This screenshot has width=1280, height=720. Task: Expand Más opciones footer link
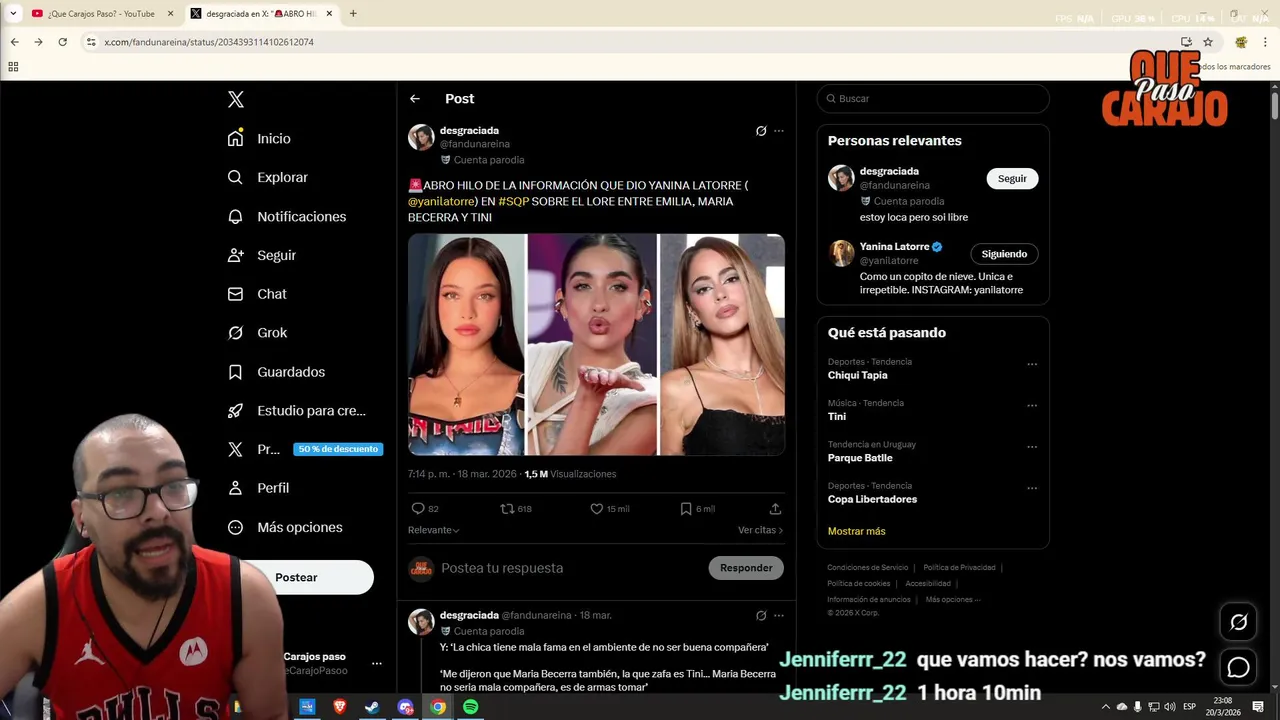[x=953, y=600]
